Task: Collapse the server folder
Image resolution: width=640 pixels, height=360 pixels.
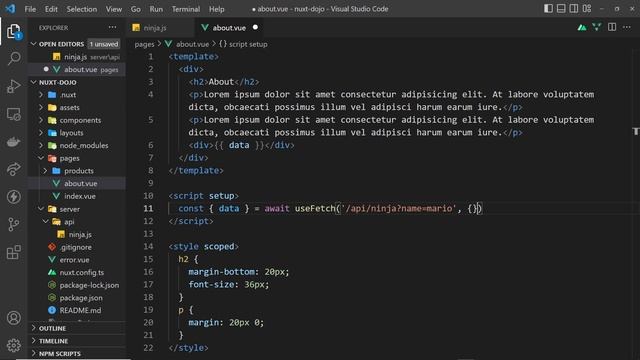Action: 41,209
